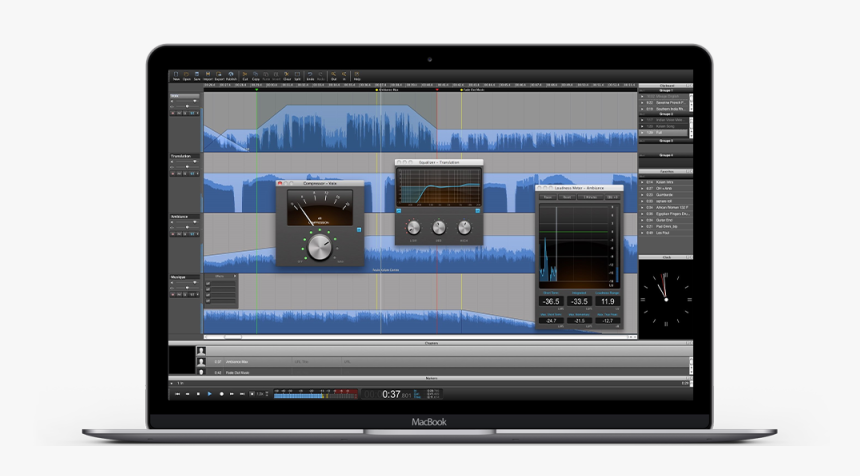
Task: Click the Fast-forward transport button
Action: [231, 394]
